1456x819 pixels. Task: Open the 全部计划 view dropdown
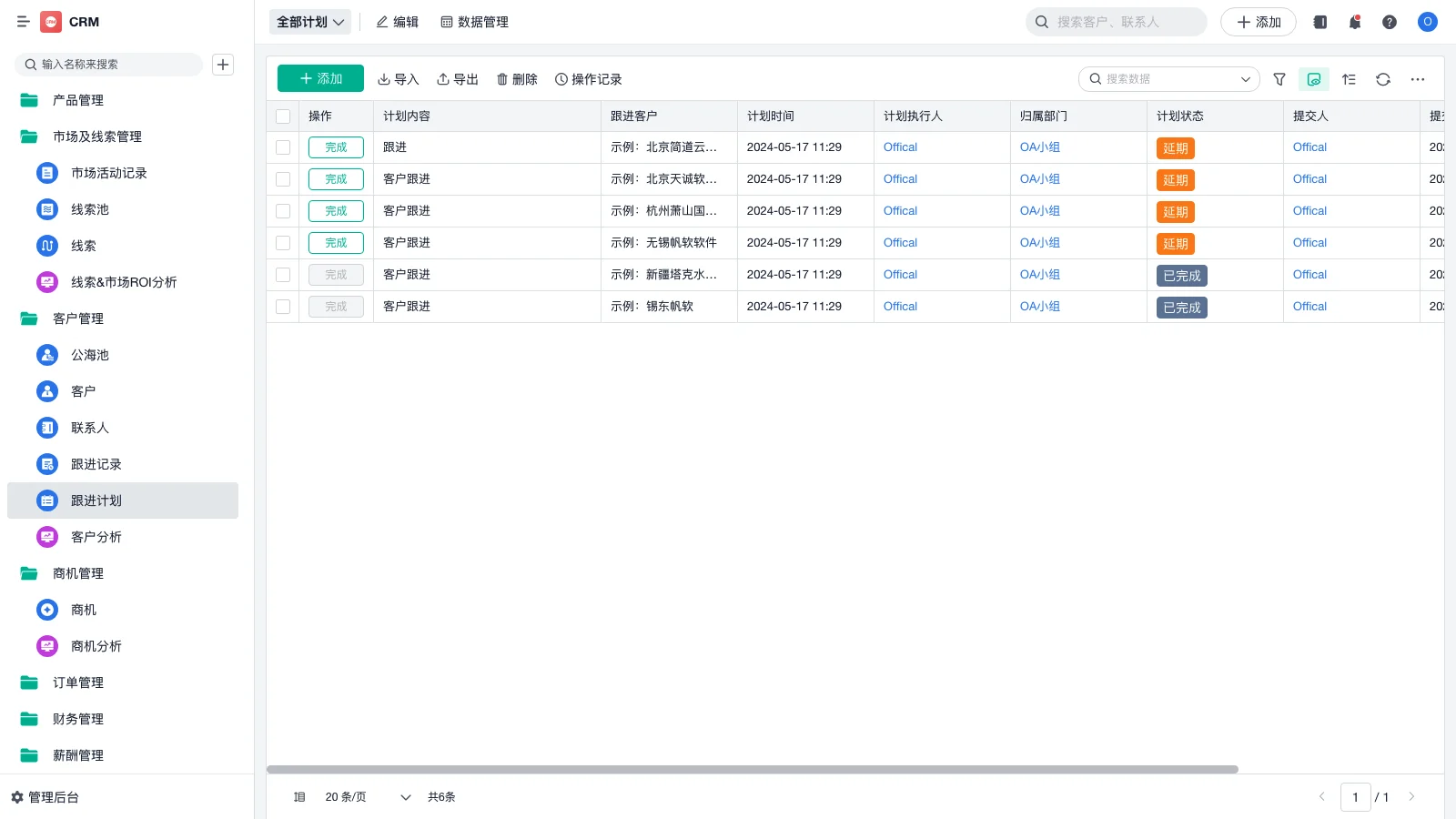point(309,22)
